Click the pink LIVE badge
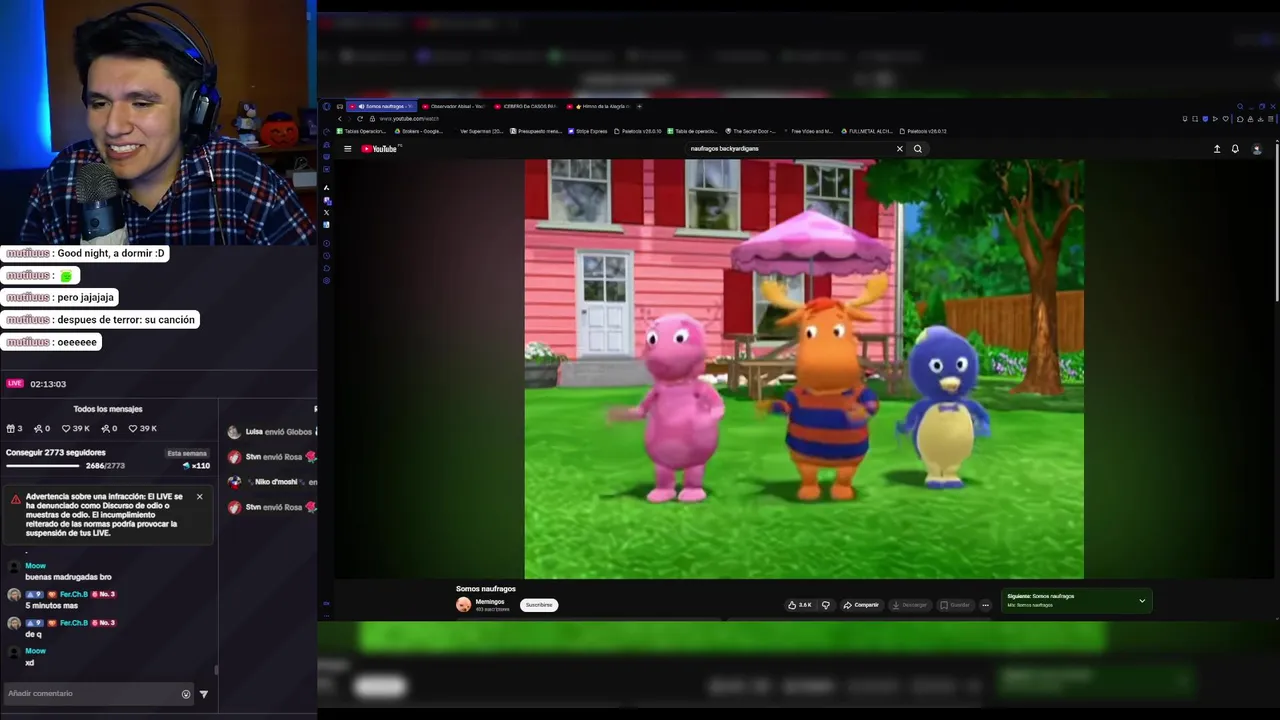1280x720 pixels. tap(15, 383)
